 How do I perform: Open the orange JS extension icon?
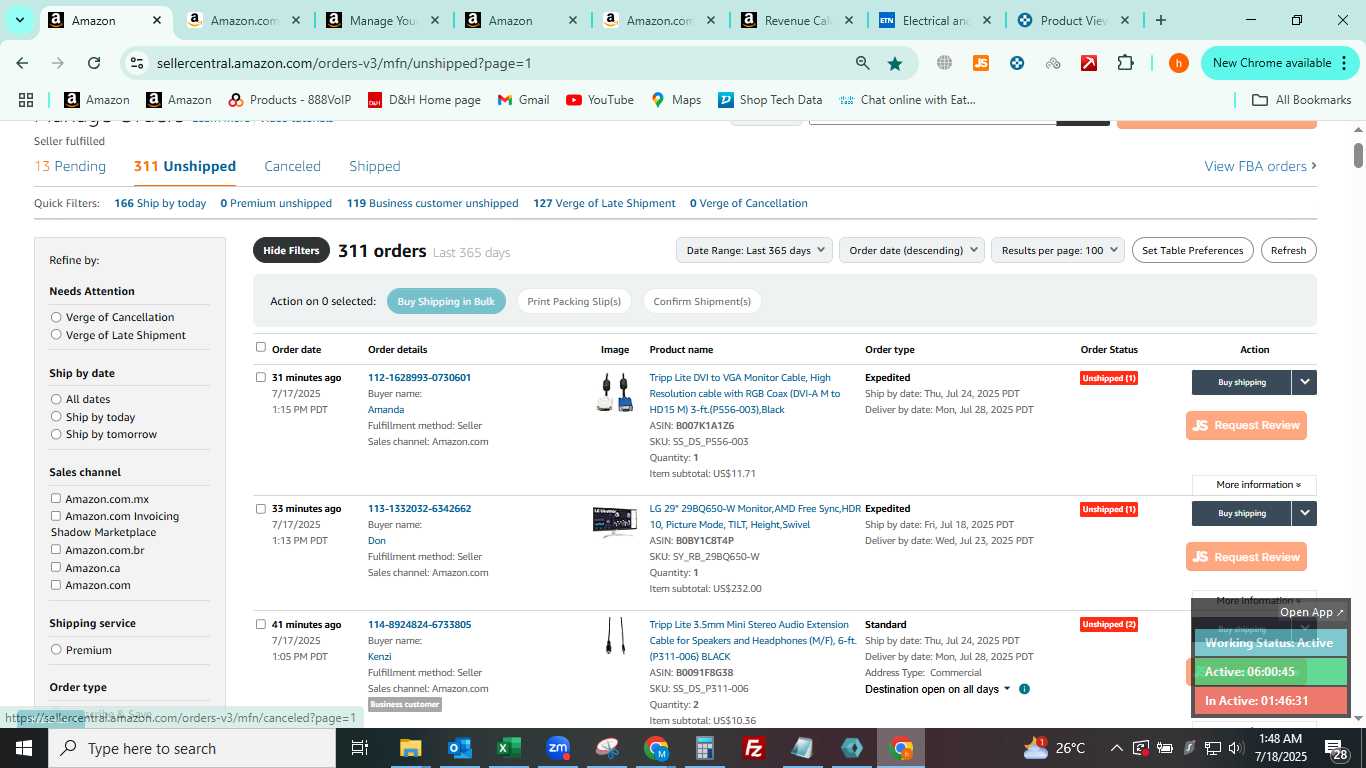981,63
